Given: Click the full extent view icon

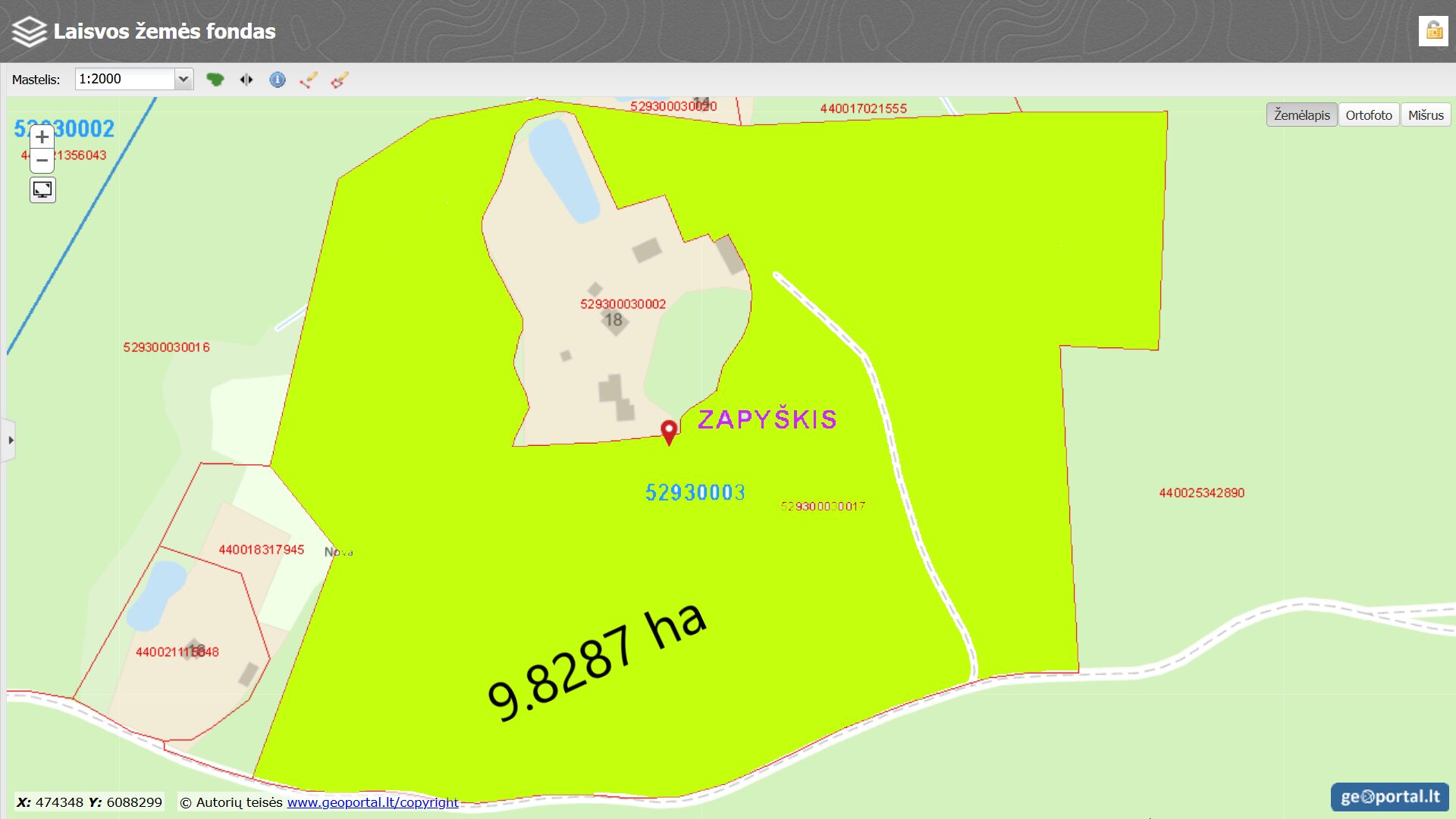Looking at the screenshot, I should 42,190.
